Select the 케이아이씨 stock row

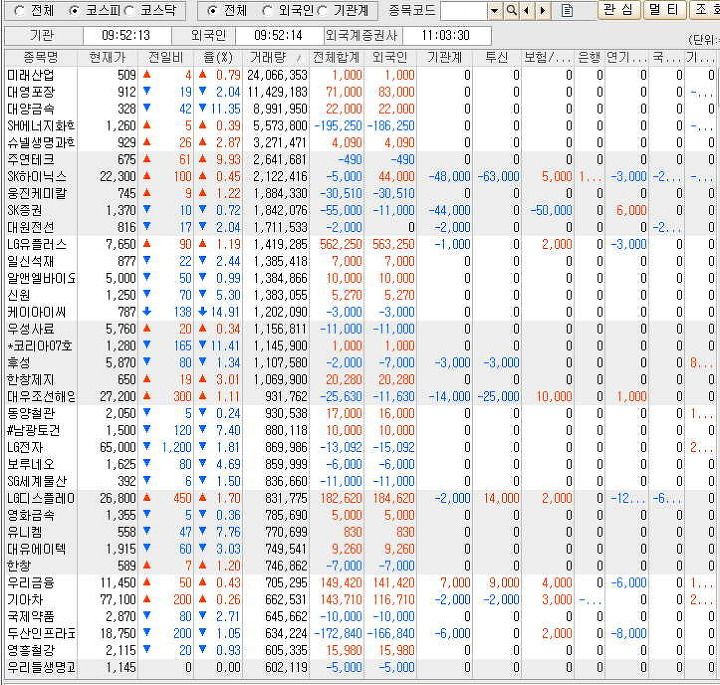click(360, 312)
